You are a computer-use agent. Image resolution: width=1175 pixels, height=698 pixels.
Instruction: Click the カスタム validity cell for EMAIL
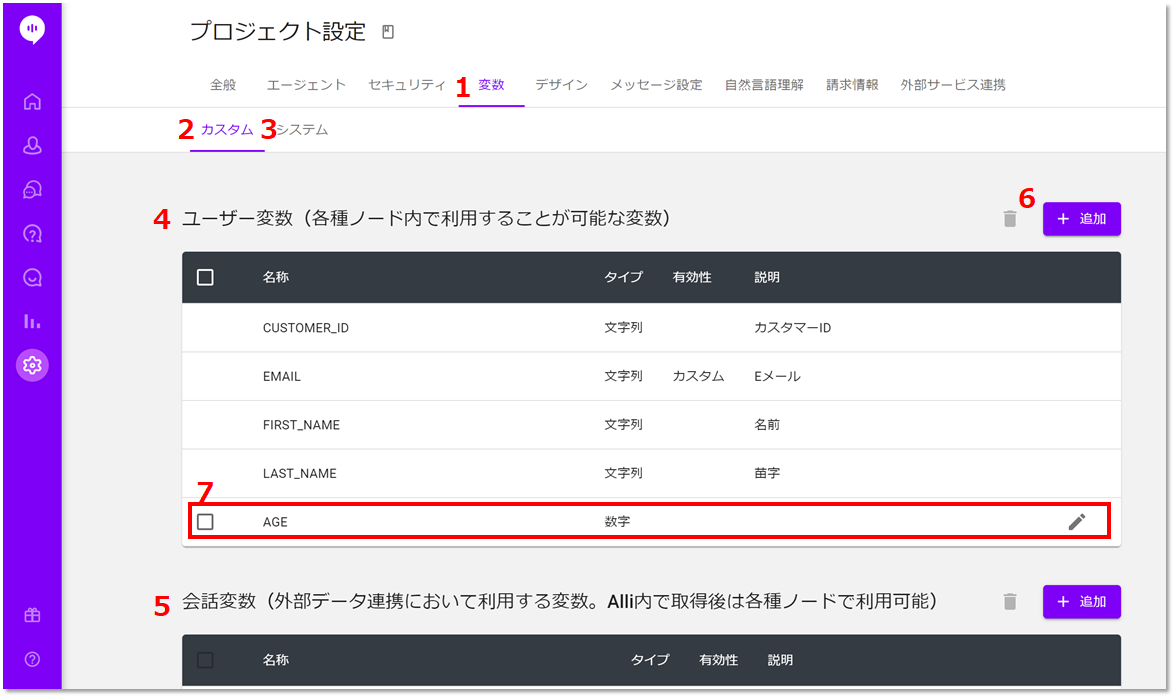698,376
